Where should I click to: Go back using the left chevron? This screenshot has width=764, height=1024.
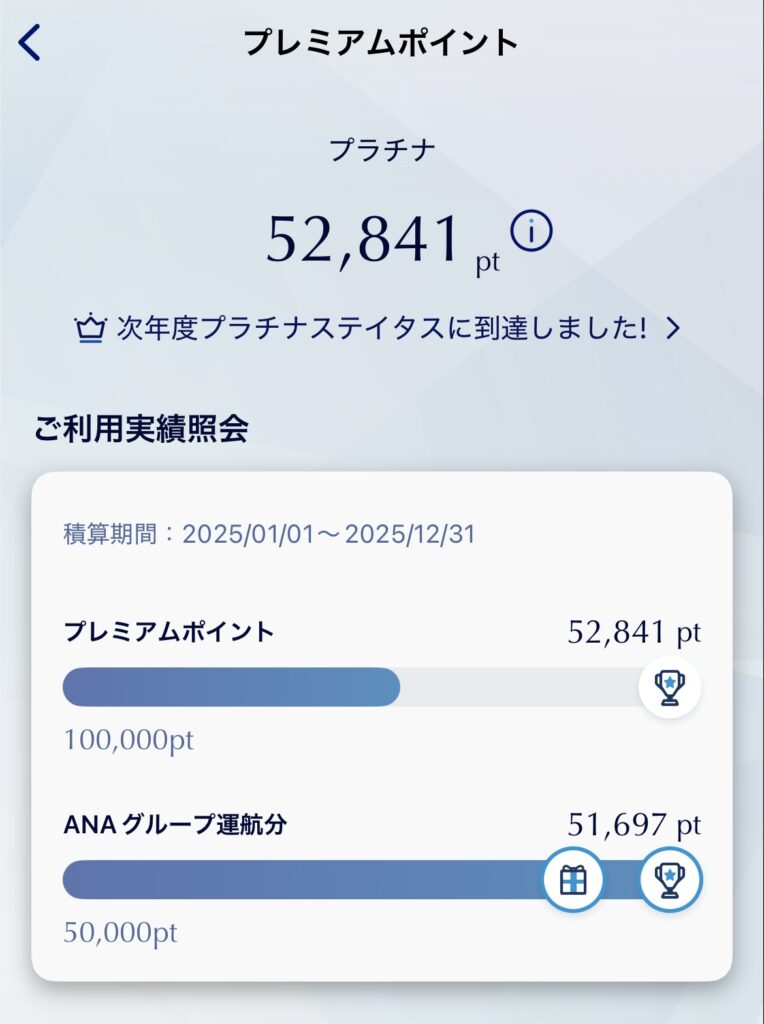pyautogui.click(x=30, y=43)
